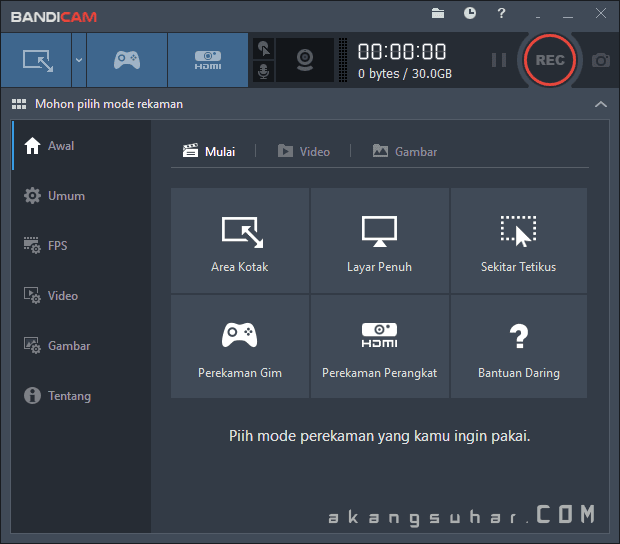Click the audio level meter bar
The width and height of the screenshot is (620, 544).
(343, 60)
